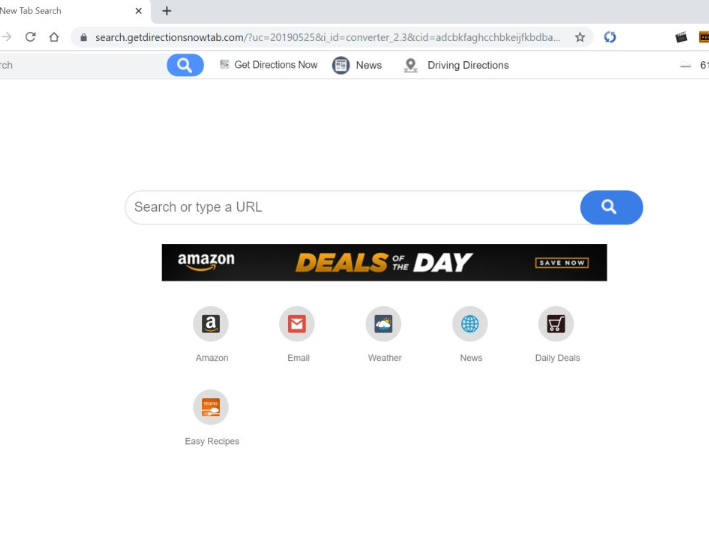Open the Email shortcut icon
This screenshot has height=553, width=709.
coord(297,324)
